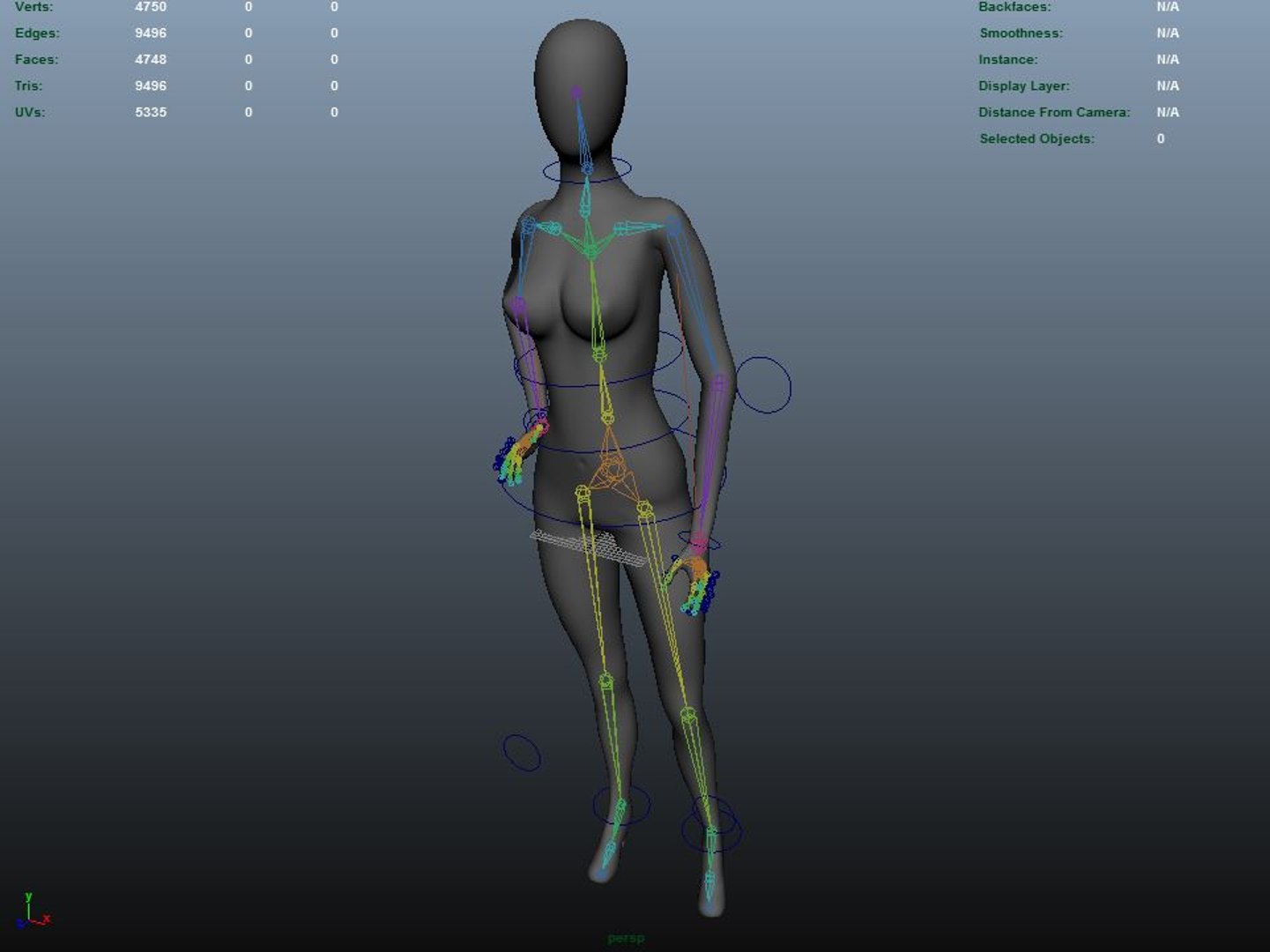The width and height of the screenshot is (1270, 952).
Task: Click the face count value 4748
Action: (x=151, y=59)
